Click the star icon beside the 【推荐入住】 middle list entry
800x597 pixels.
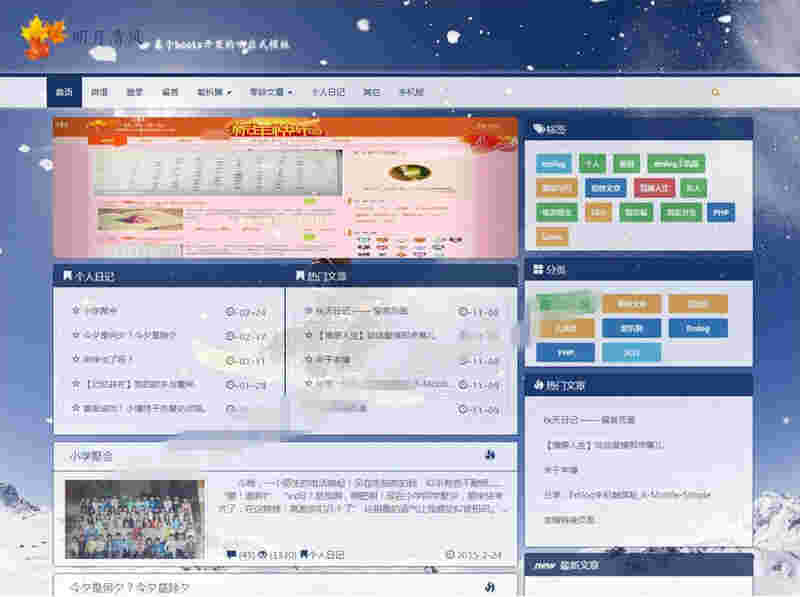tap(309, 335)
